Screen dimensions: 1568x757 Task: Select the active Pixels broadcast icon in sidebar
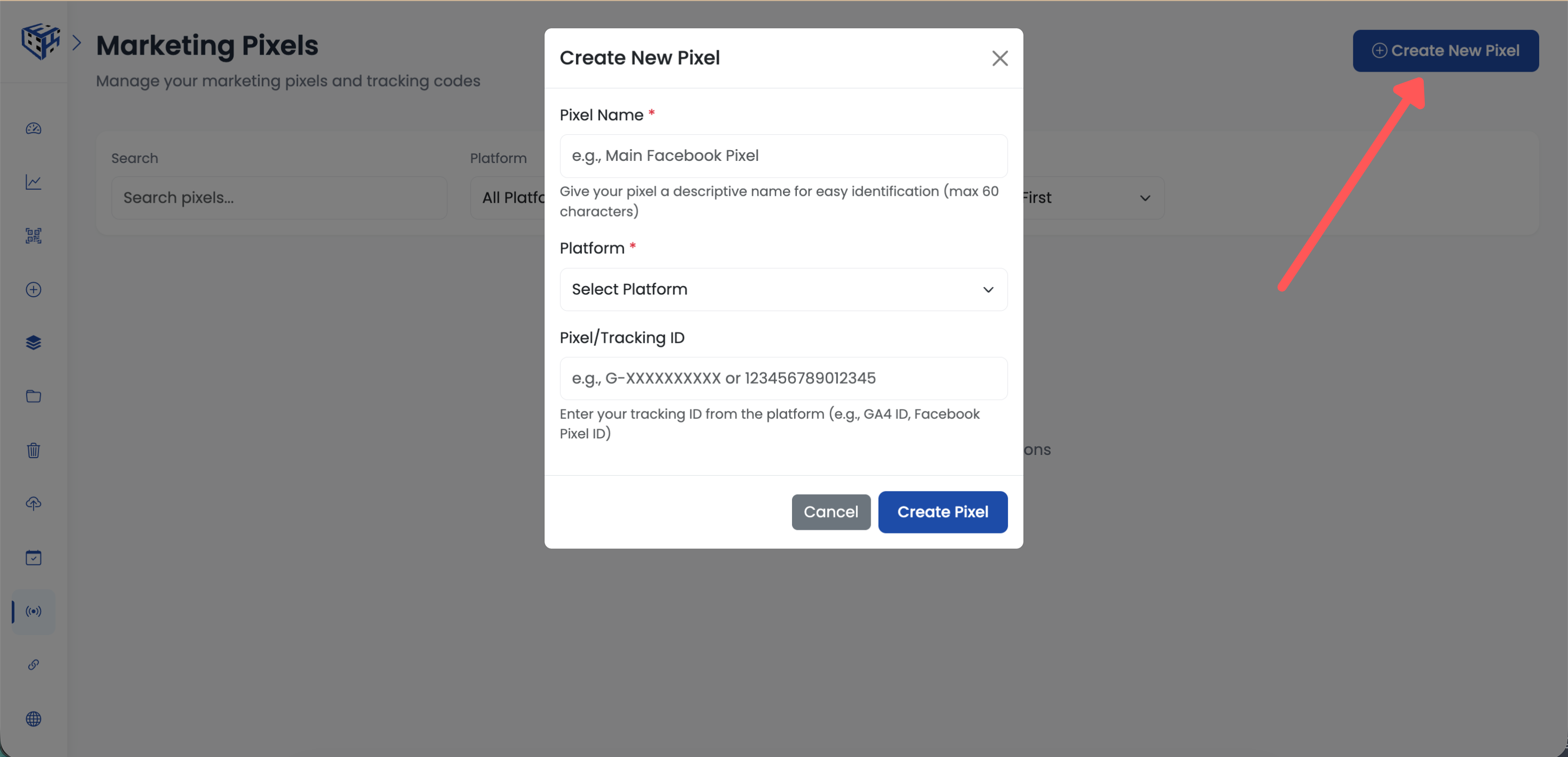(34, 612)
